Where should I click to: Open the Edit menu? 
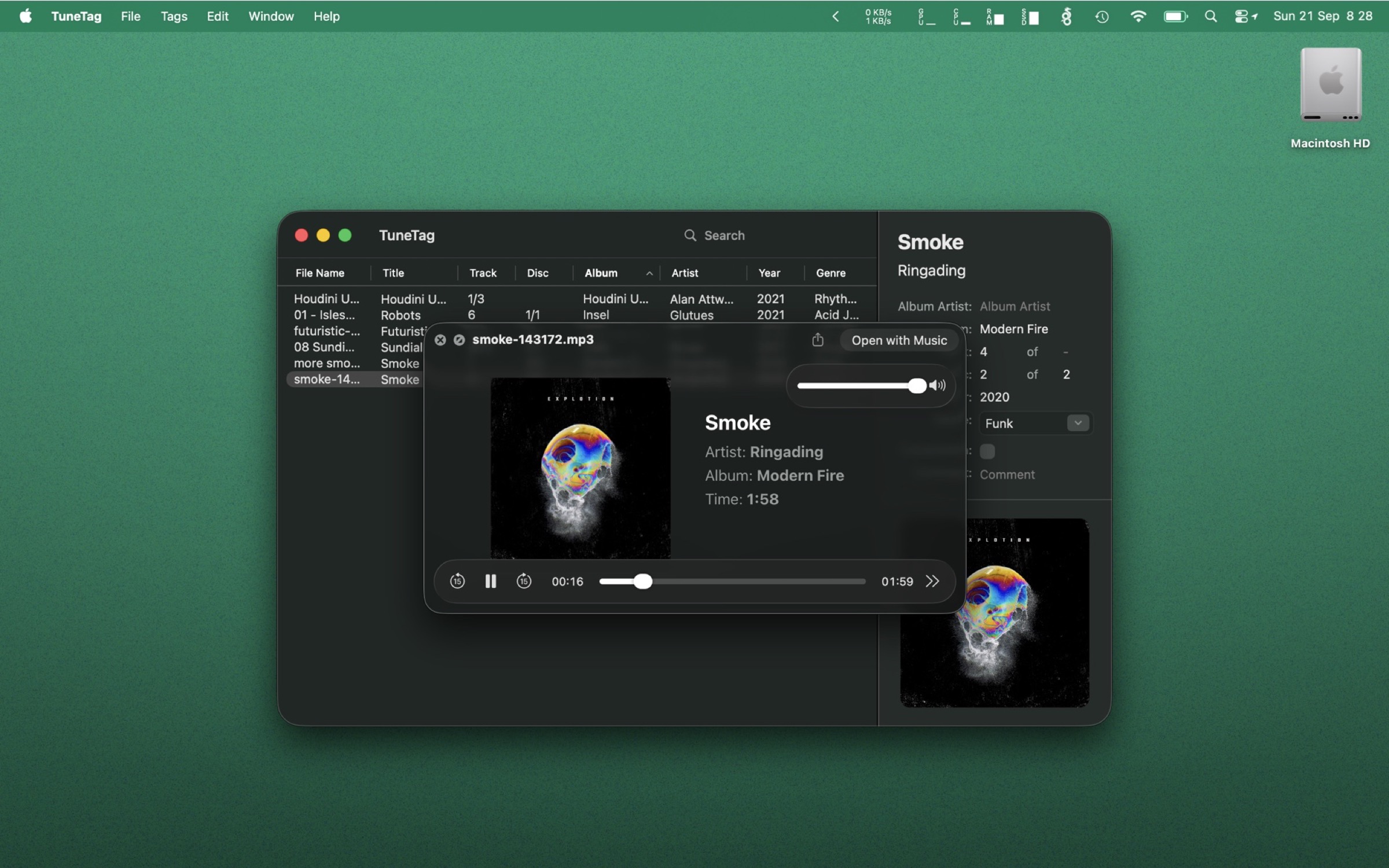pos(218,16)
